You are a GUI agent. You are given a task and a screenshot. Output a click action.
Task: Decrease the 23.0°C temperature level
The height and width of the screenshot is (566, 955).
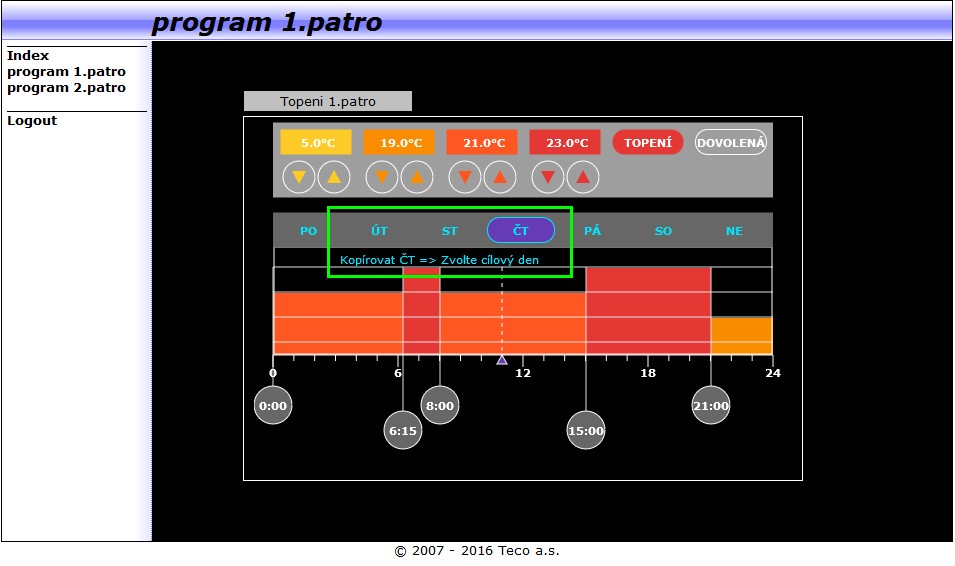pyautogui.click(x=548, y=179)
